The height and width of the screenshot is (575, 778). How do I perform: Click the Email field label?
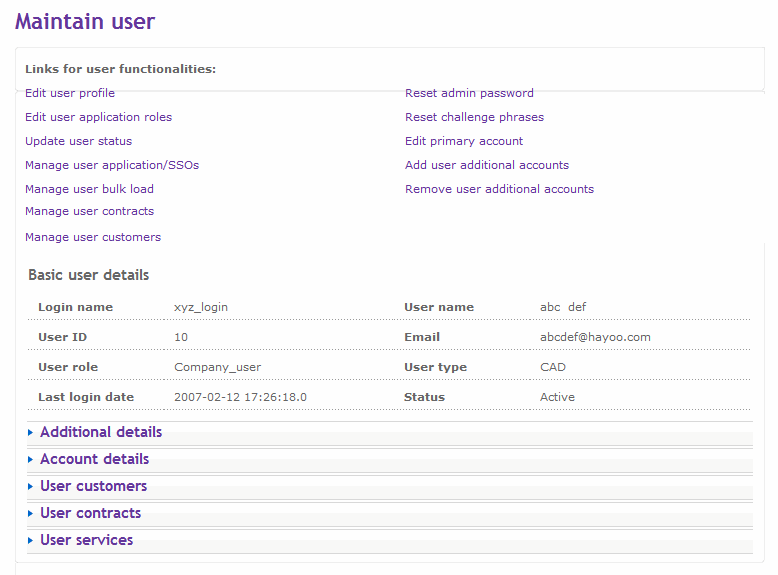click(x=422, y=337)
